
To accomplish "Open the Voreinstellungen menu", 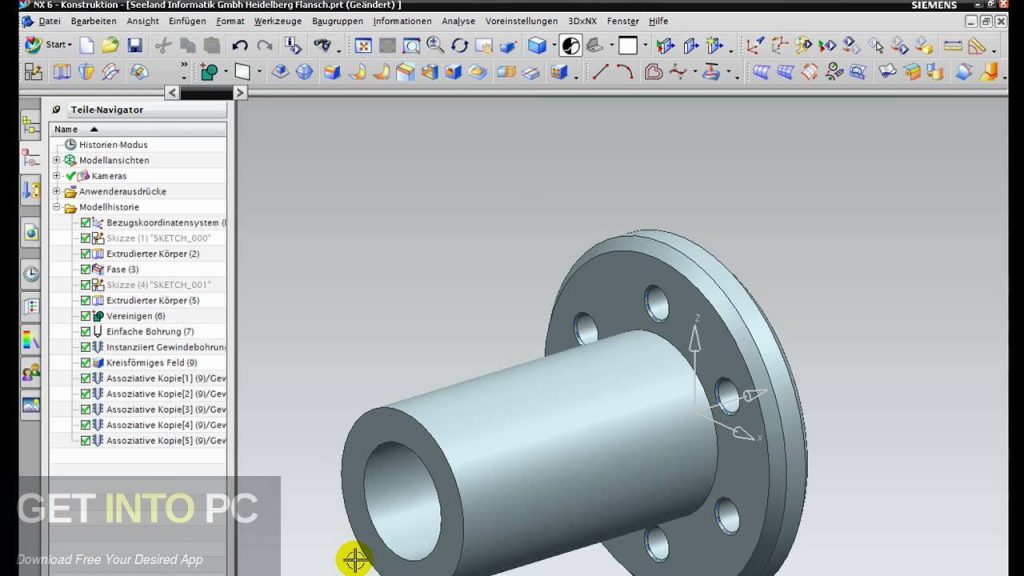I will 521,21.
